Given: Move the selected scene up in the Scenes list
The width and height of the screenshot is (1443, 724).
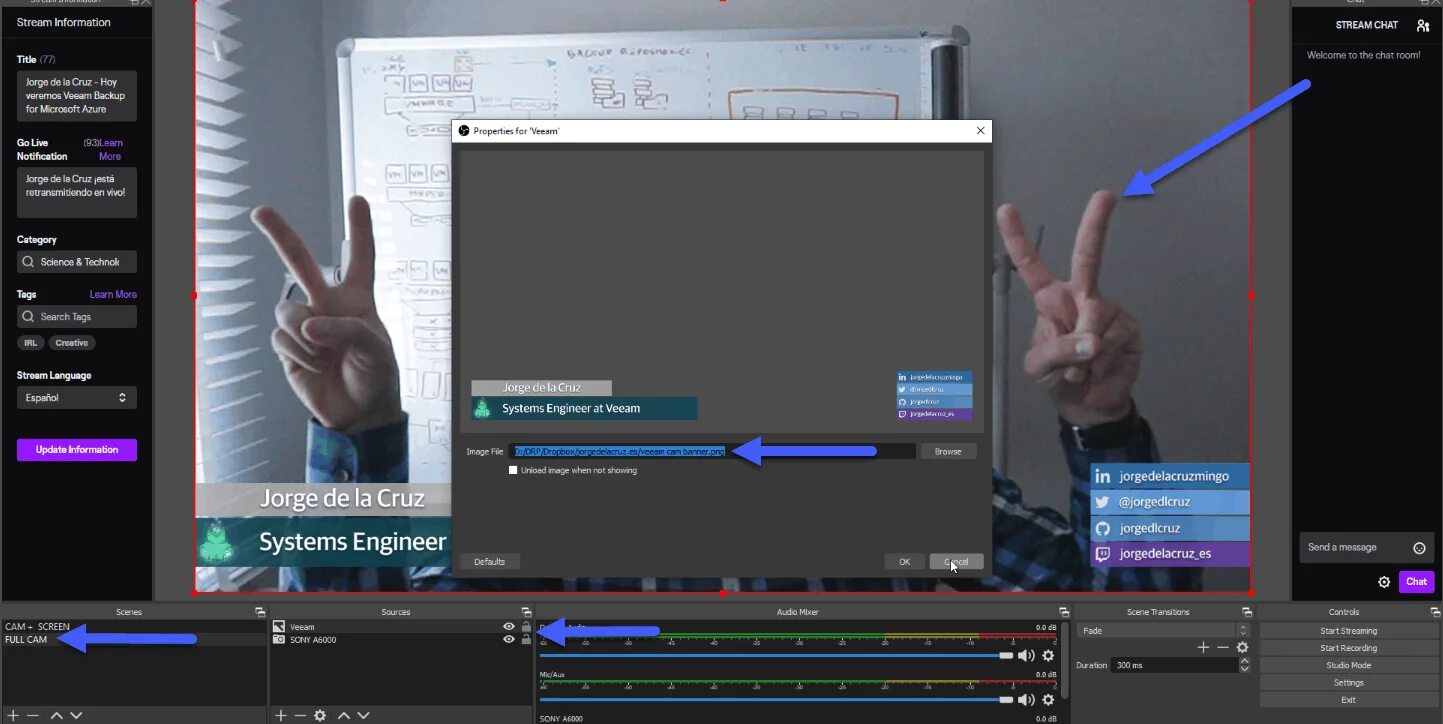Looking at the screenshot, I should [57, 715].
